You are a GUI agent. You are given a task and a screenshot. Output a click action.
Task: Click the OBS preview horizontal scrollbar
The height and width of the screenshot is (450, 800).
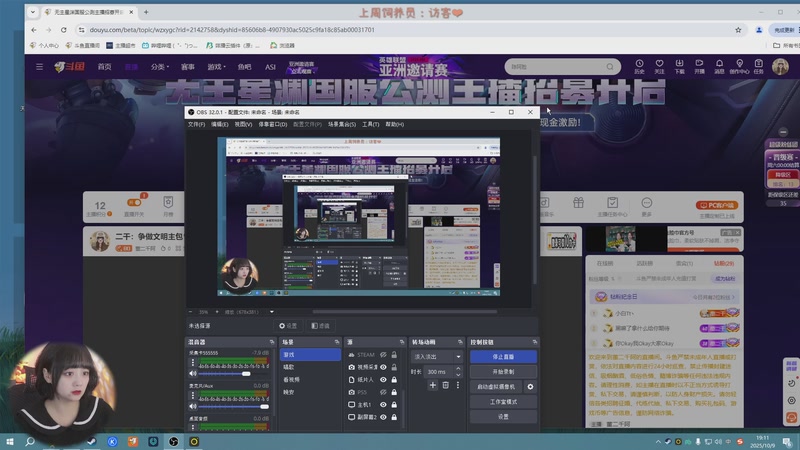pos(405,311)
